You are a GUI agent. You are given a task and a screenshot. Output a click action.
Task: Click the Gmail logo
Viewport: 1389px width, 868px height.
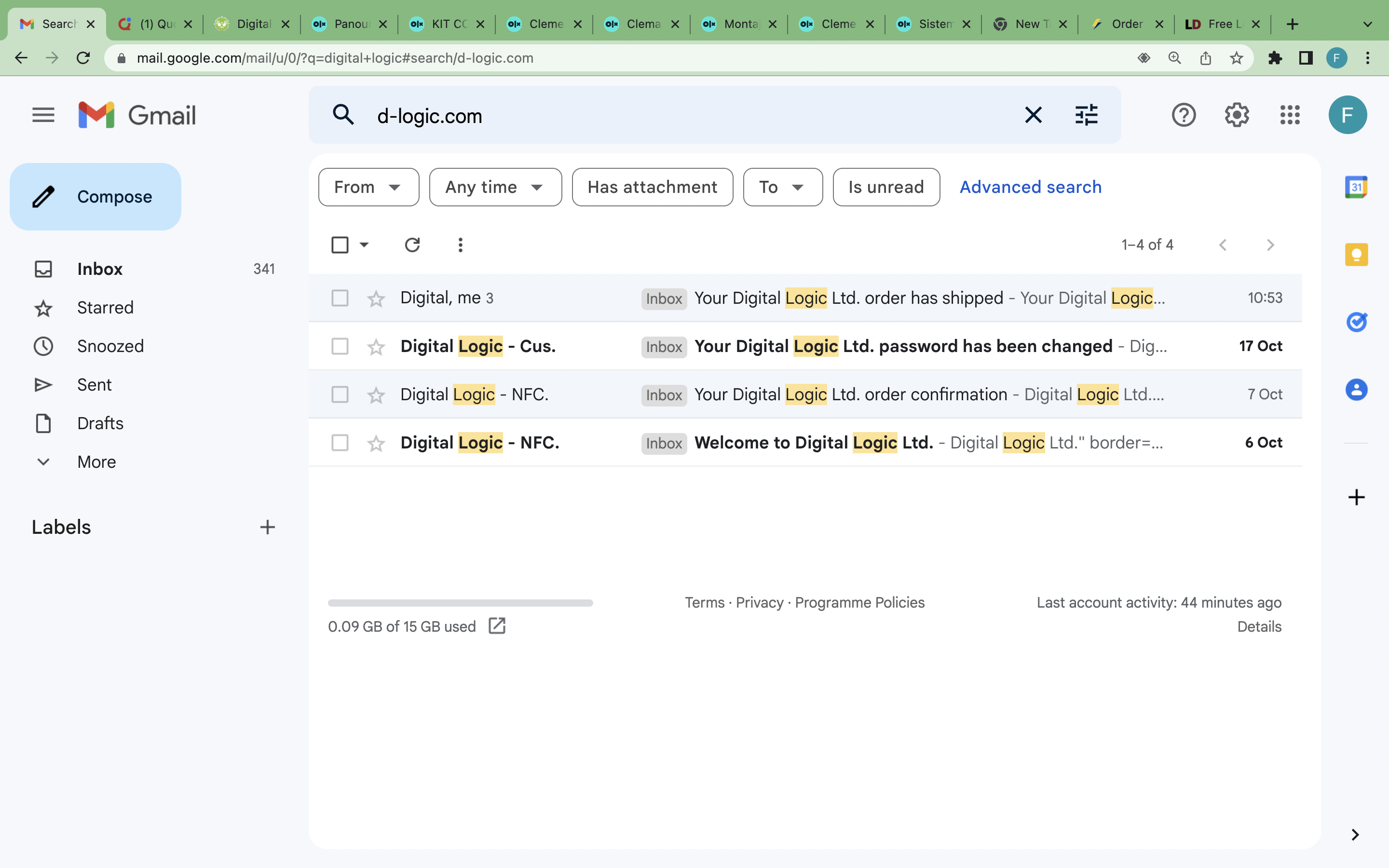click(x=137, y=115)
